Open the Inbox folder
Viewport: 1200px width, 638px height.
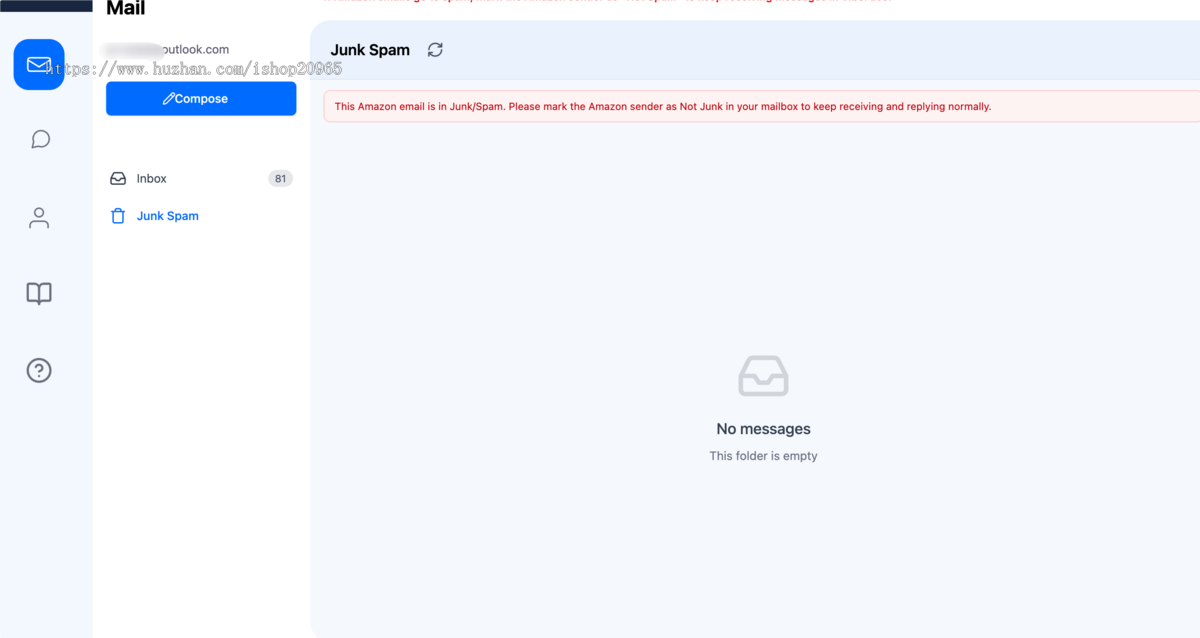201,179
